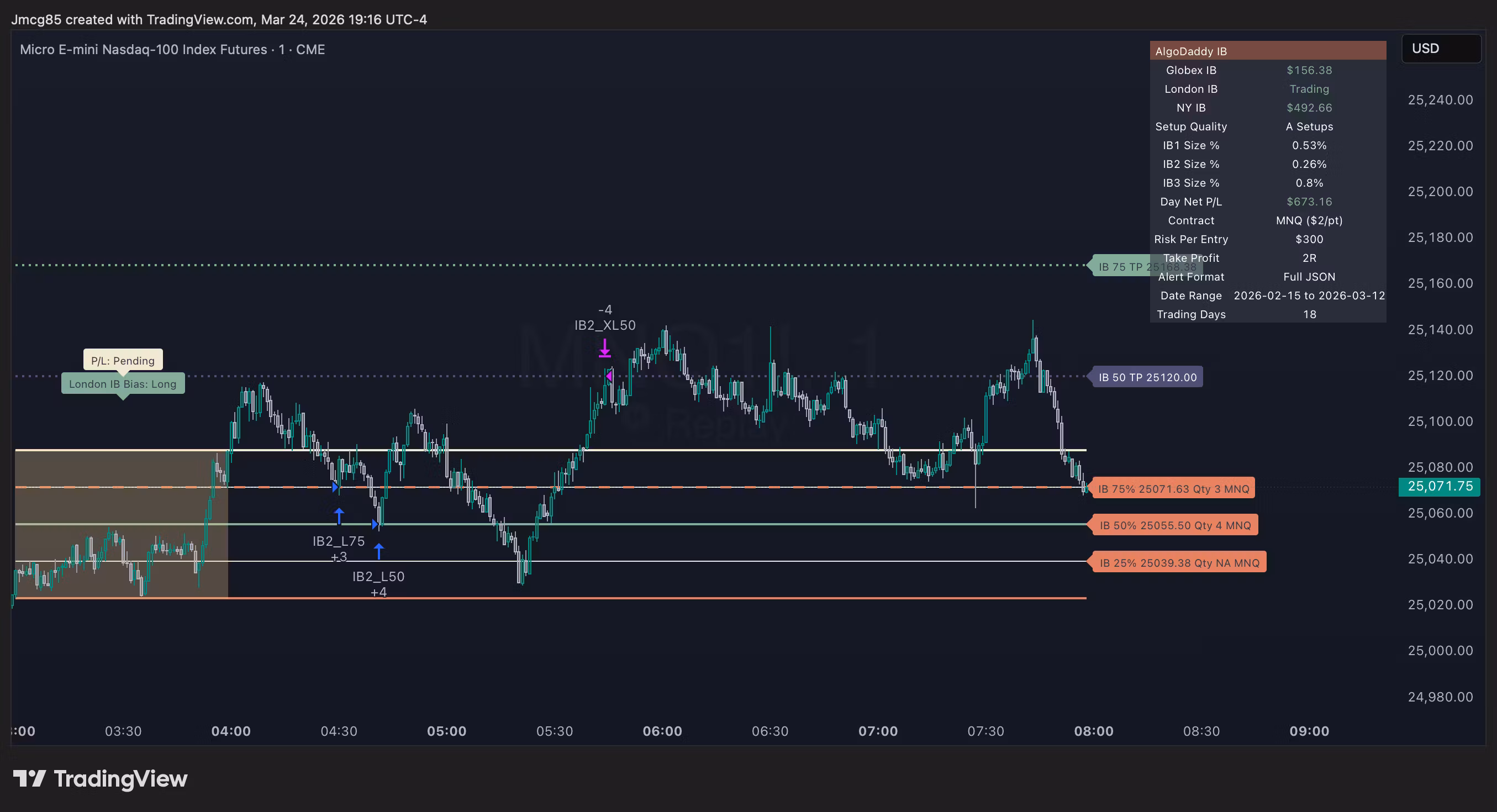
Task: Click IB 50% 25055.50 Qty 4 MNQ label
Action: [1174, 525]
